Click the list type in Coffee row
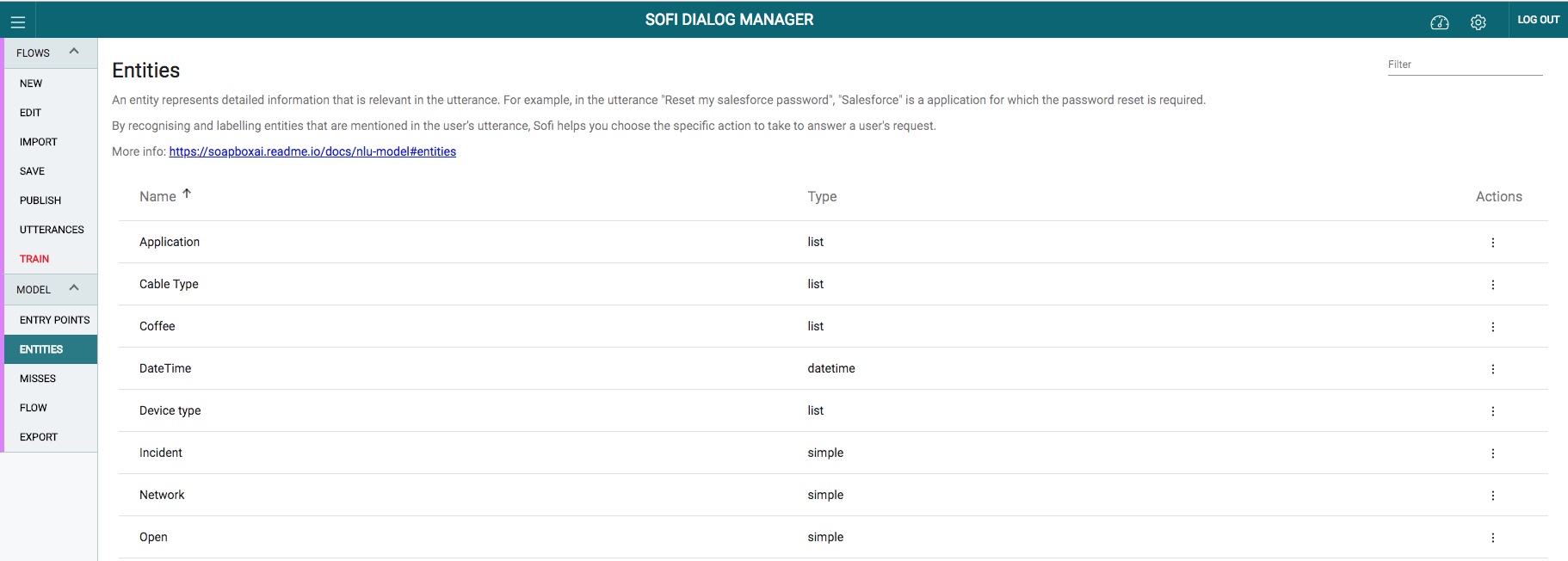Viewport: 1568px width, 561px height. (x=815, y=327)
